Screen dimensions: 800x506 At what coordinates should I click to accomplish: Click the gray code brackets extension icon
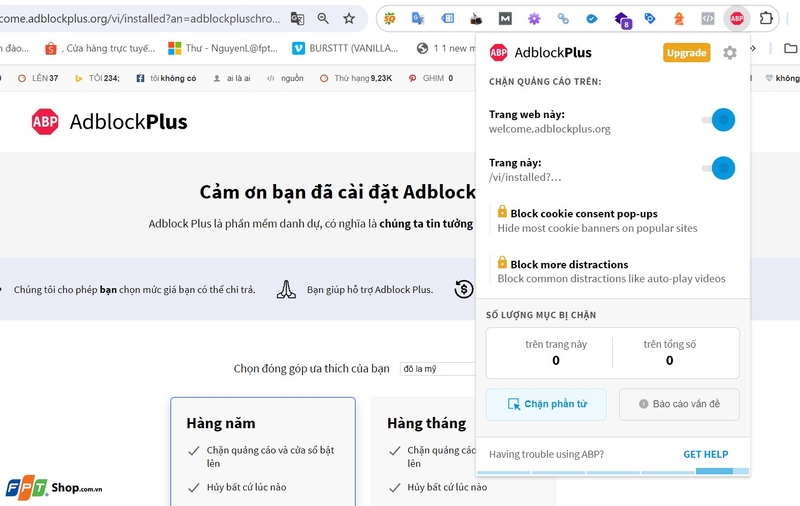(707, 19)
